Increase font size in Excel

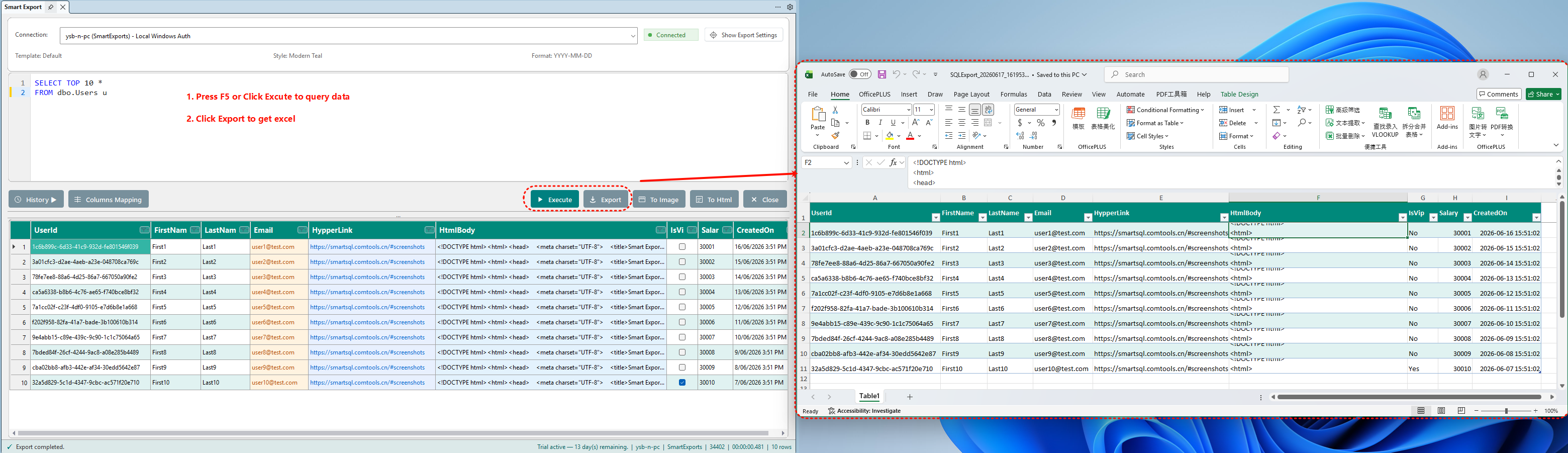pyautogui.click(x=916, y=123)
